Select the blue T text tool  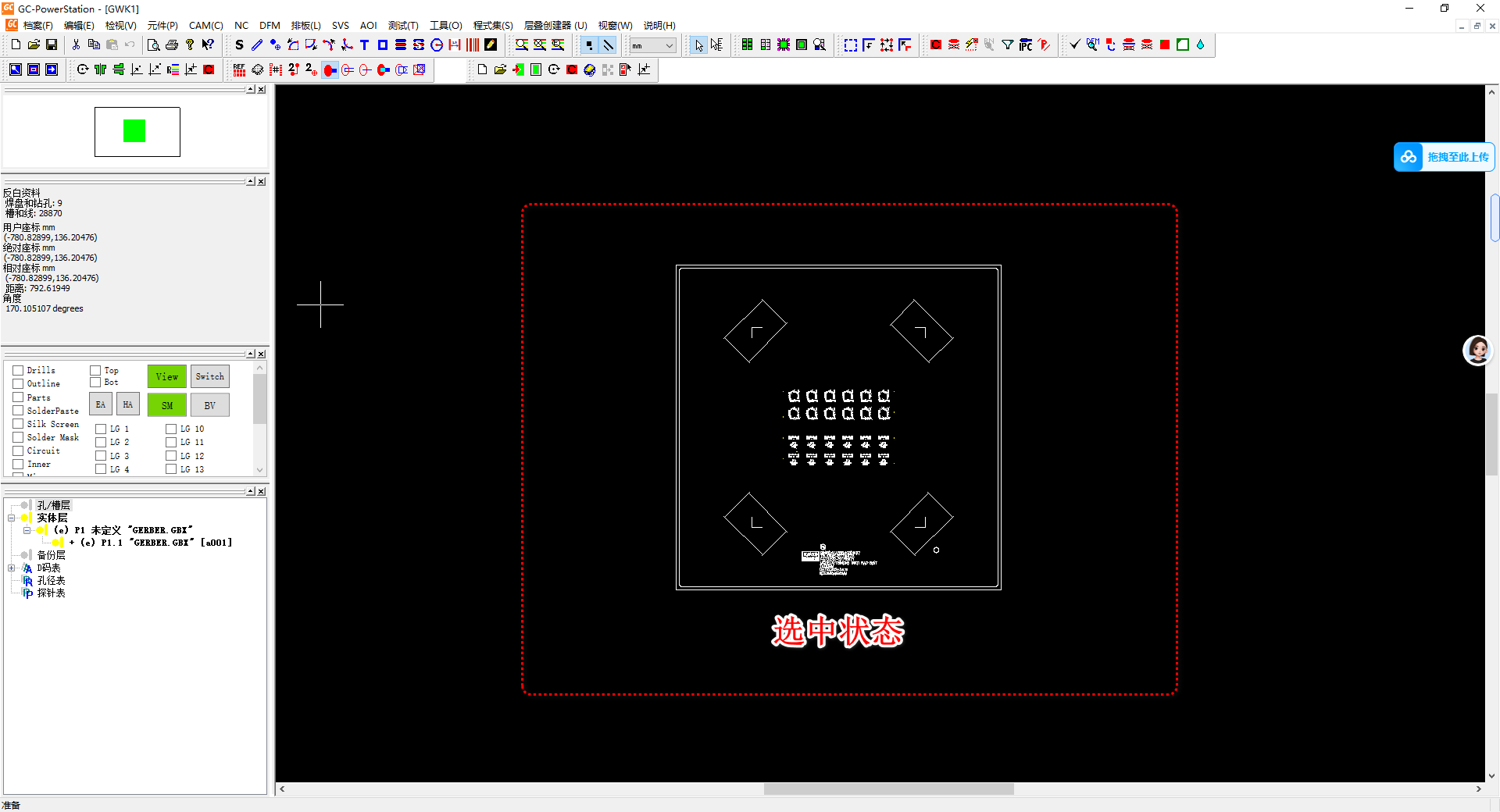click(364, 45)
